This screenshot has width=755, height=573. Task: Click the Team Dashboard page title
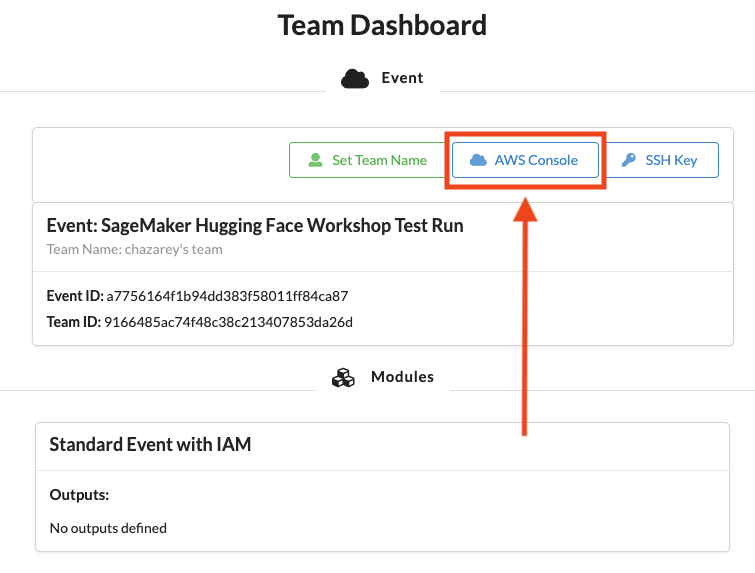[382, 25]
